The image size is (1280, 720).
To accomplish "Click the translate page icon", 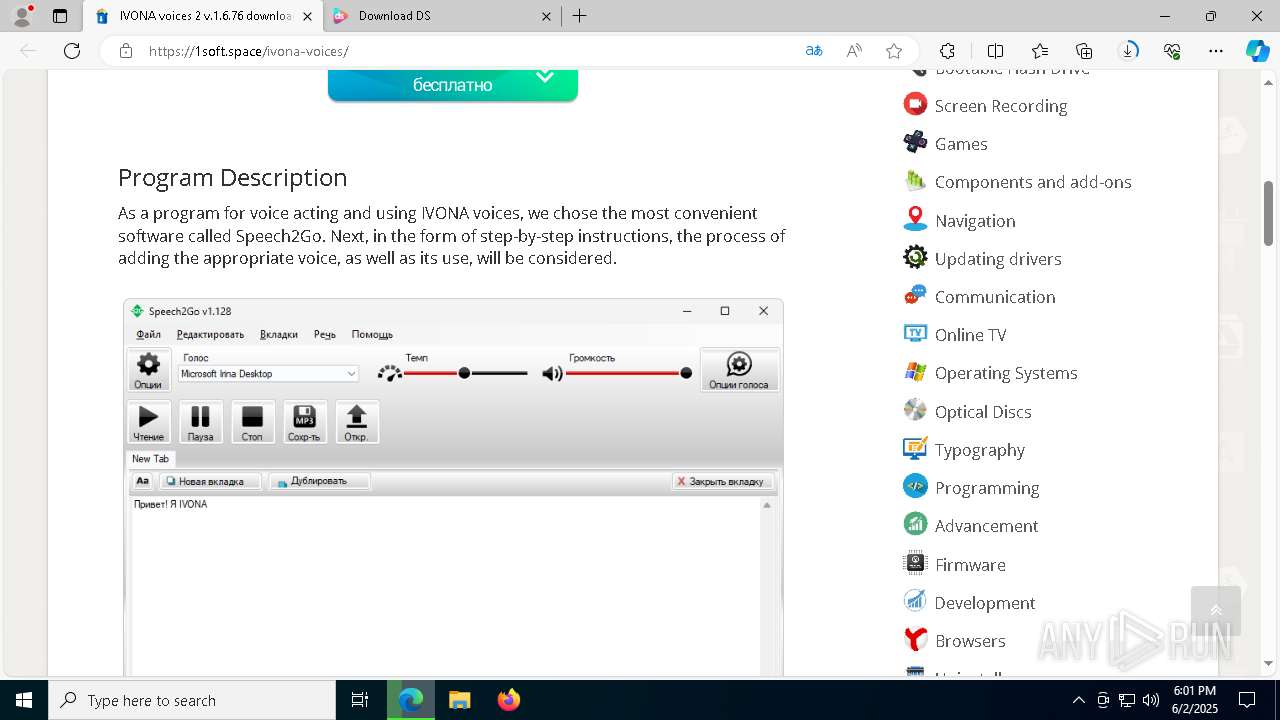I will pyautogui.click(x=814, y=51).
